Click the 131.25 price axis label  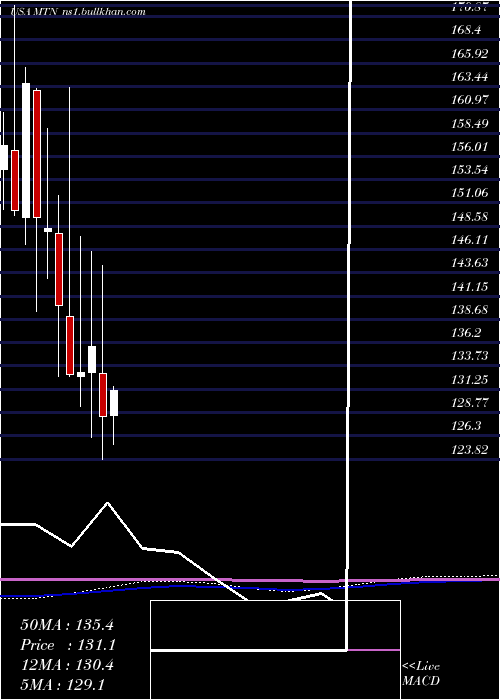click(x=470, y=379)
